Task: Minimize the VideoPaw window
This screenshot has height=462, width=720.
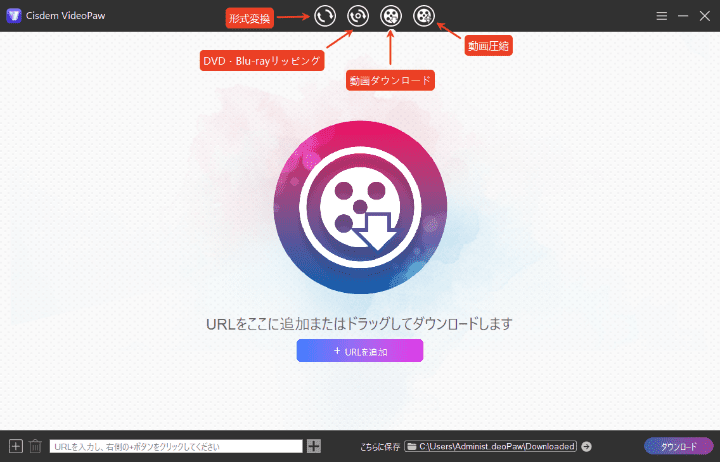Action: click(683, 16)
